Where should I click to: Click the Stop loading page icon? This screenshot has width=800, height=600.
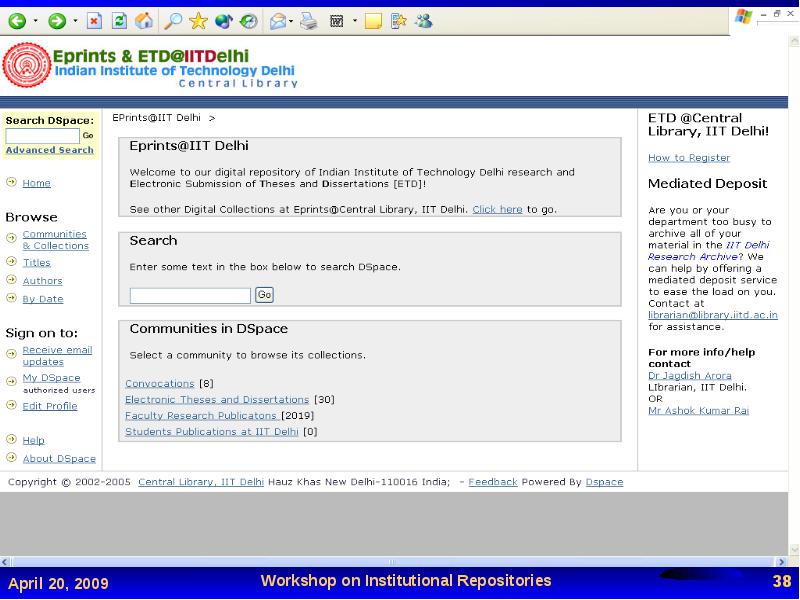tap(94, 21)
